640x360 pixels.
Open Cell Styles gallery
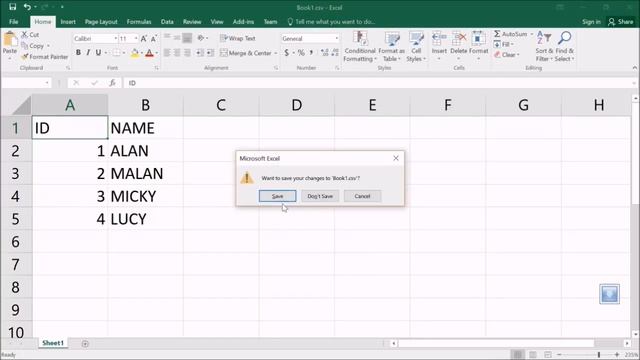416,47
